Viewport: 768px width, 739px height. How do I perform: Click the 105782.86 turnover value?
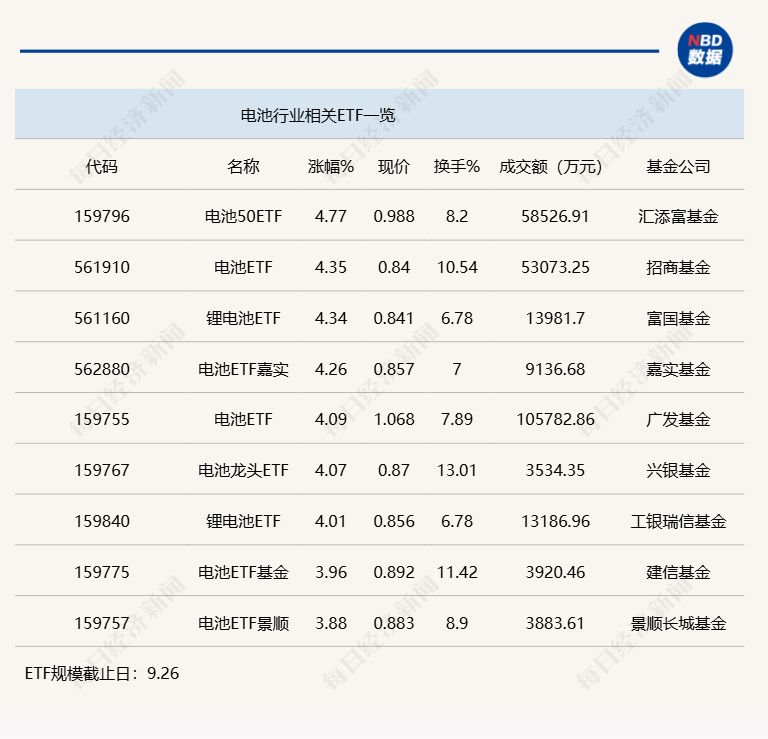point(555,419)
